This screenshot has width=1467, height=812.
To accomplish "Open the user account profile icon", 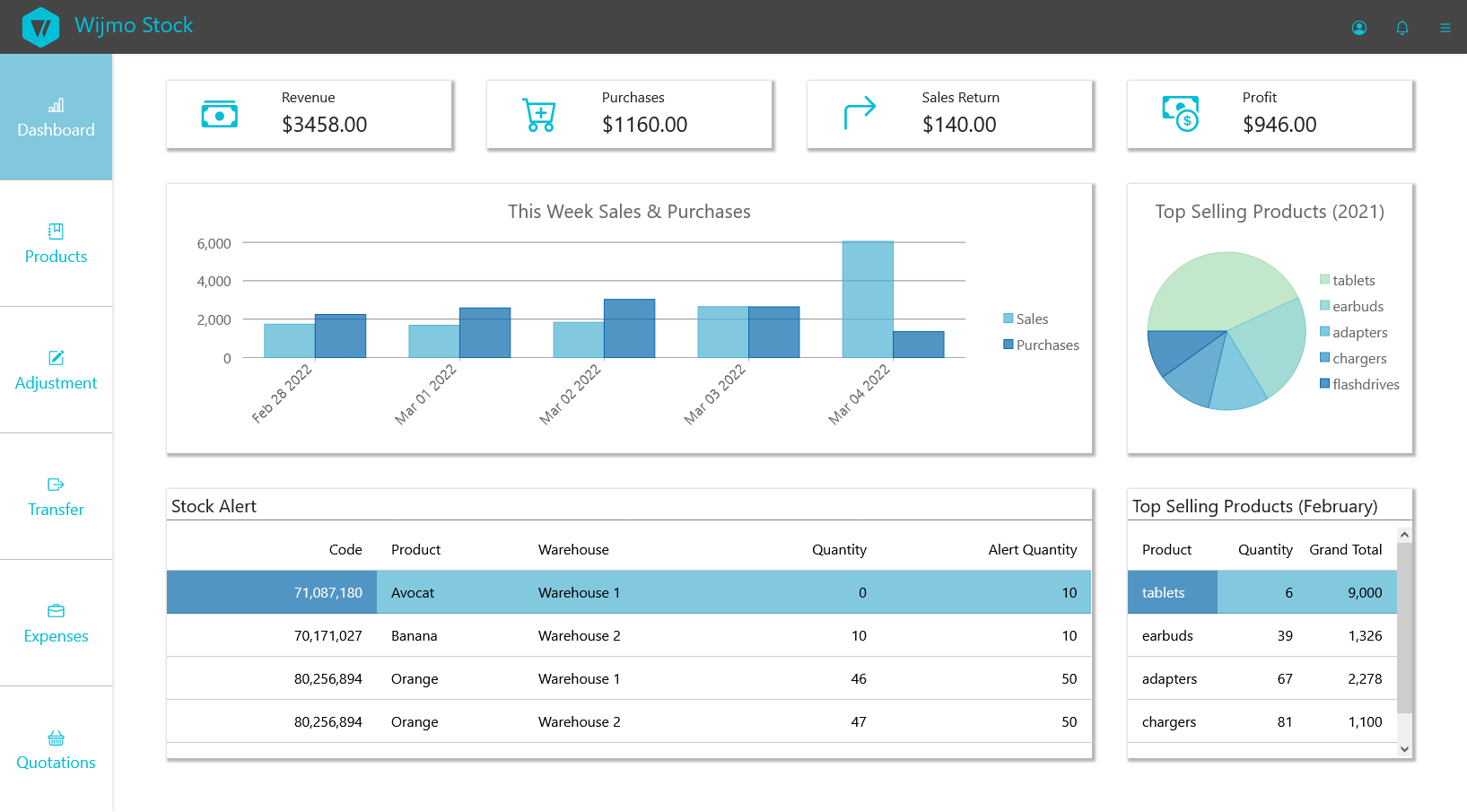I will 1359,28.
